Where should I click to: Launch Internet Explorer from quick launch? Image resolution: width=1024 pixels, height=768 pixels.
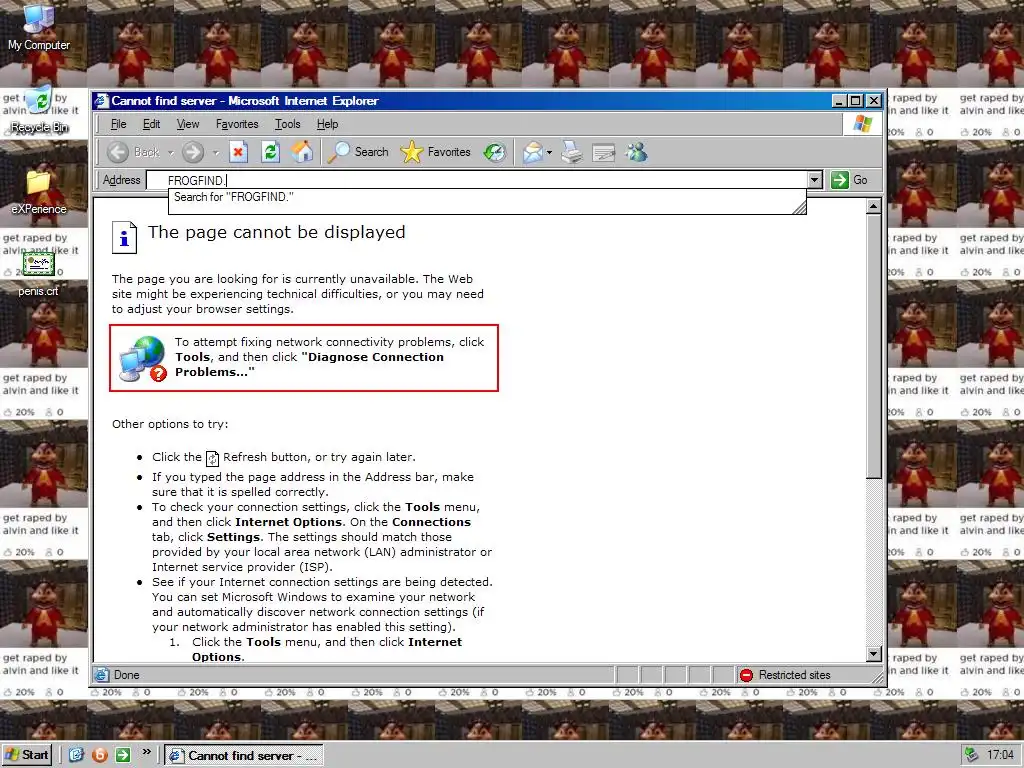click(76, 755)
